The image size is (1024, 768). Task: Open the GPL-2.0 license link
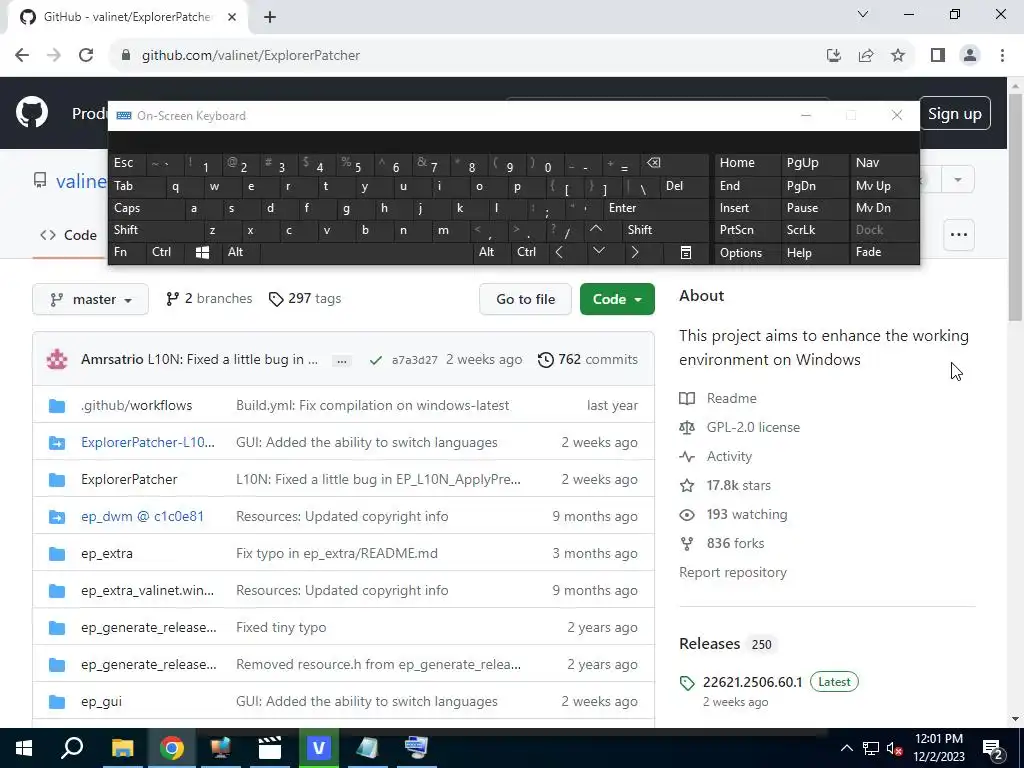pyautogui.click(x=753, y=427)
